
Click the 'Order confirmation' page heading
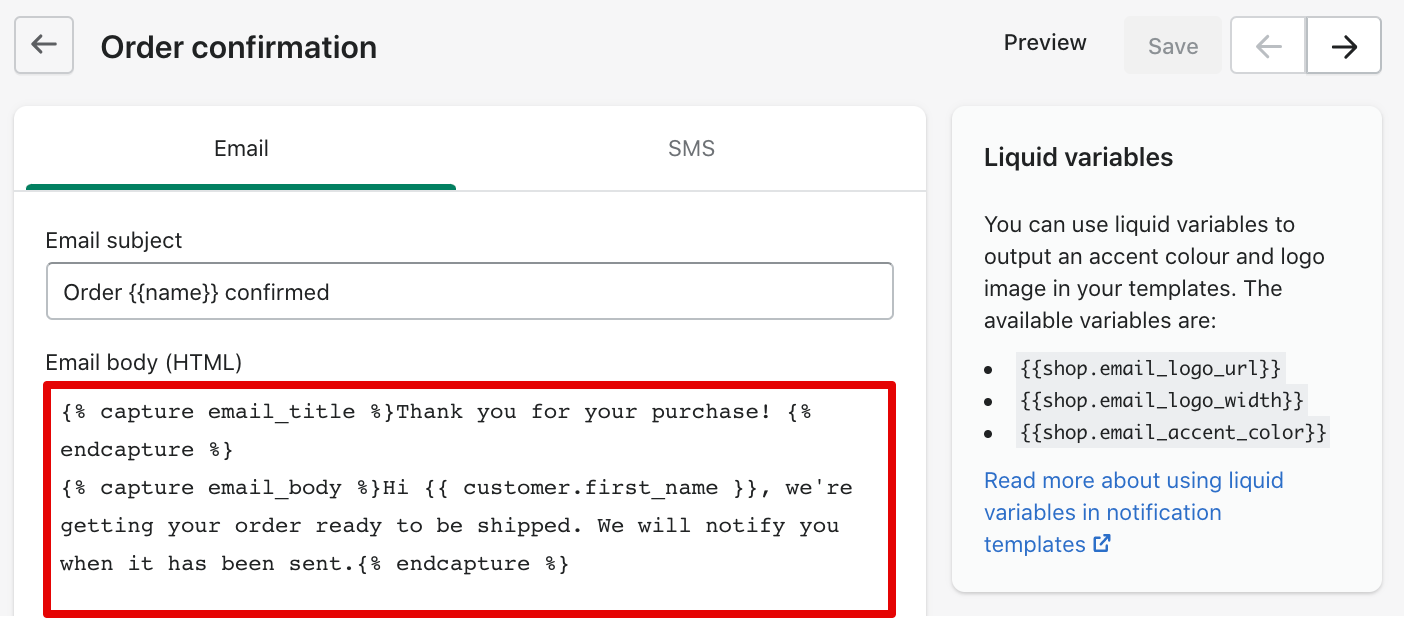239,47
